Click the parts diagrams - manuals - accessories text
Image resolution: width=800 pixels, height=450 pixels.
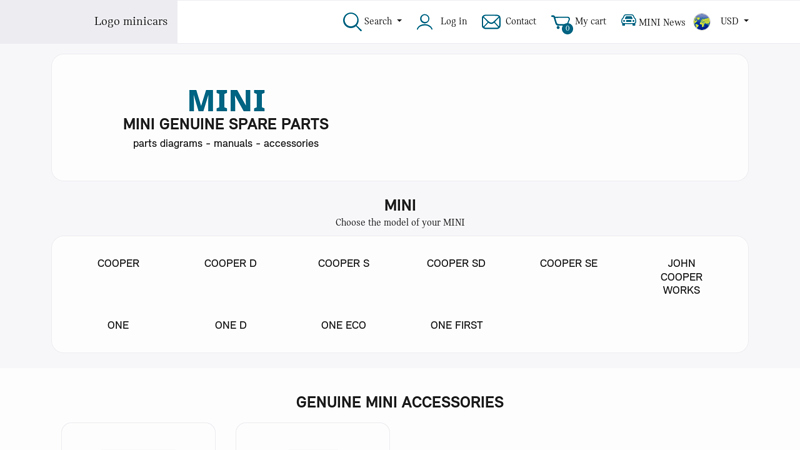[226, 143]
